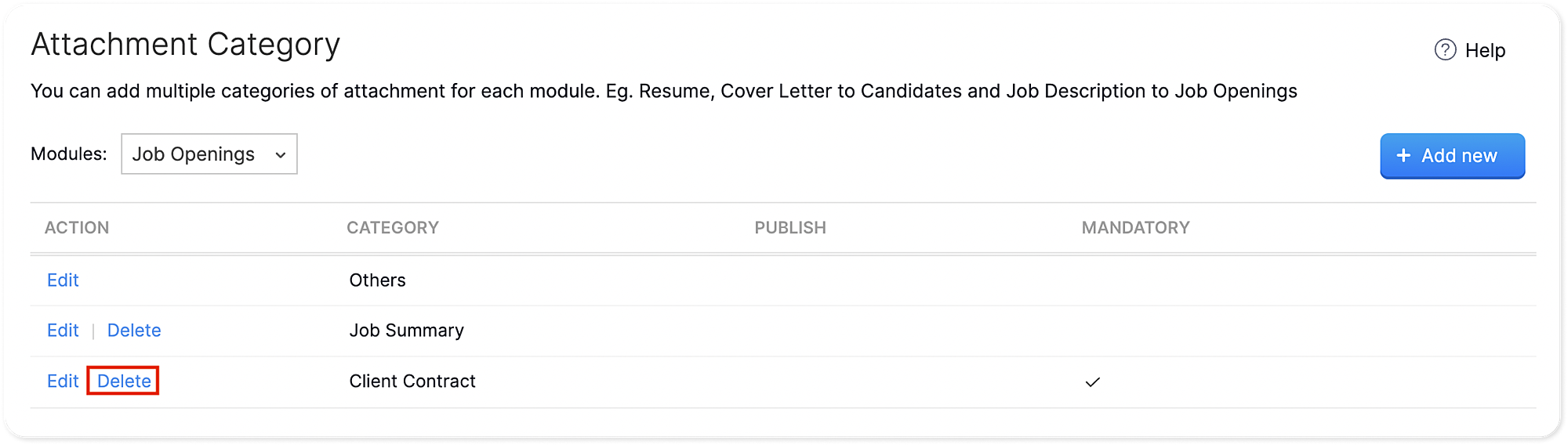The height and width of the screenshot is (445, 1568).
Task: Edit the Job Summary category
Action: click(63, 331)
